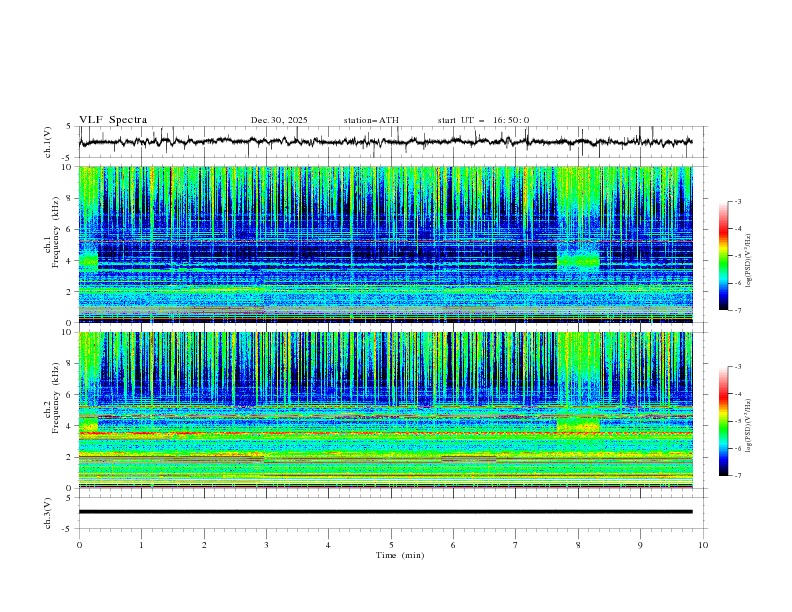Click the 'VLF Spectra' title text

pos(113,120)
